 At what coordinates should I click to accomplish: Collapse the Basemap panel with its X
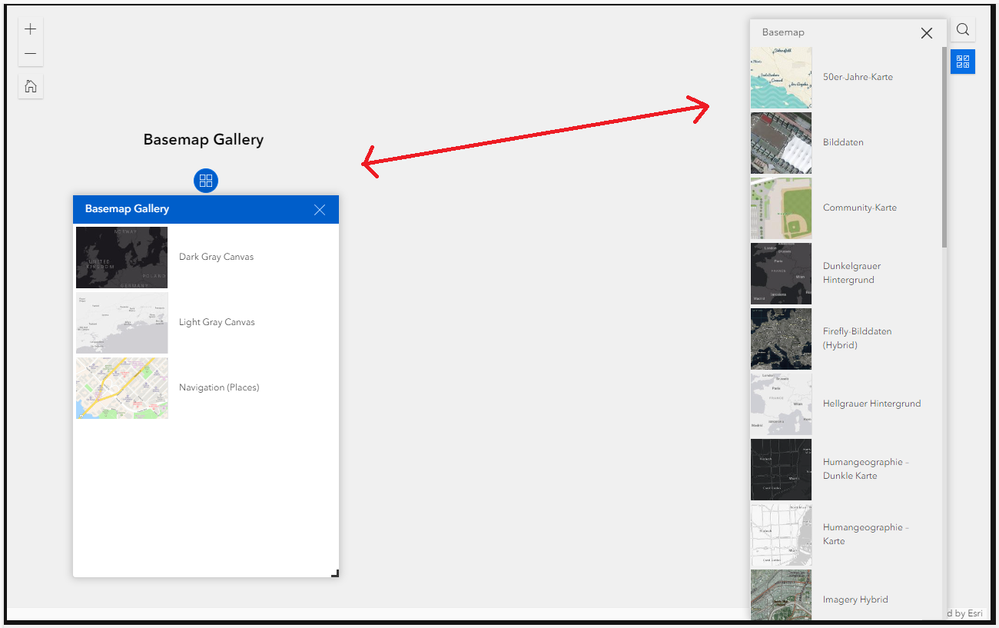tap(926, 32)
